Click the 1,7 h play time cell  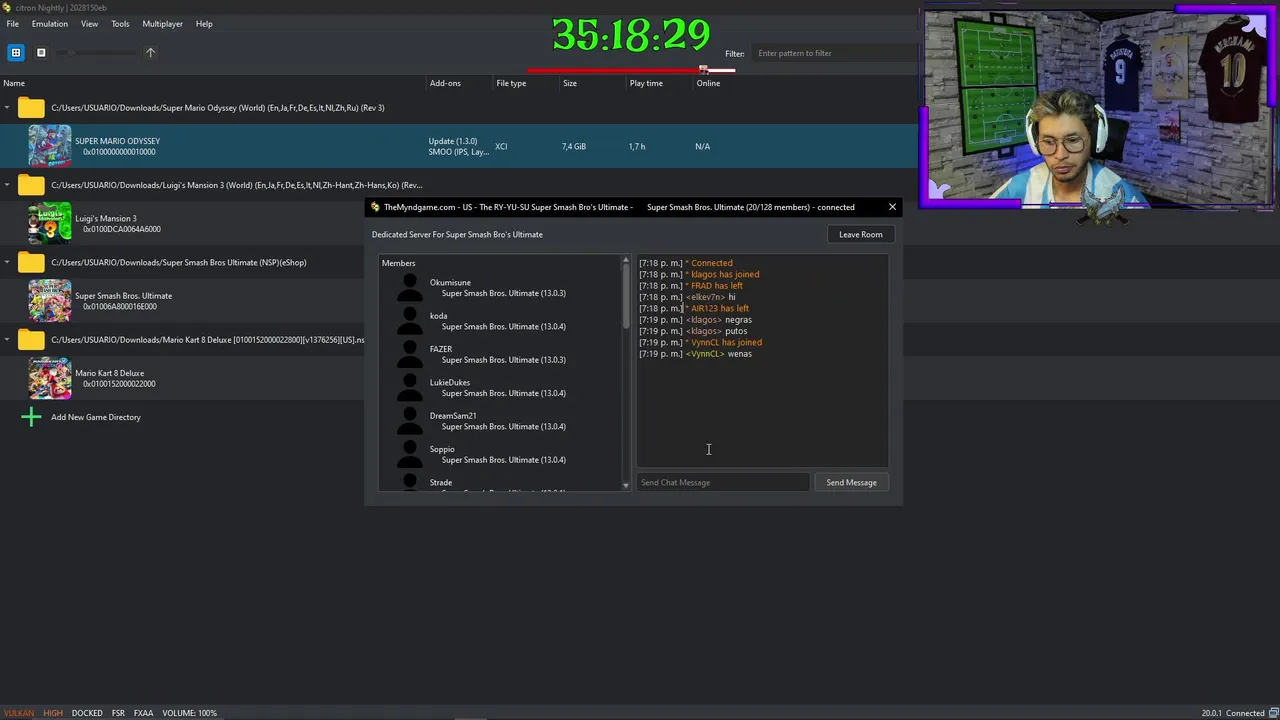click(x=637, y=146)
